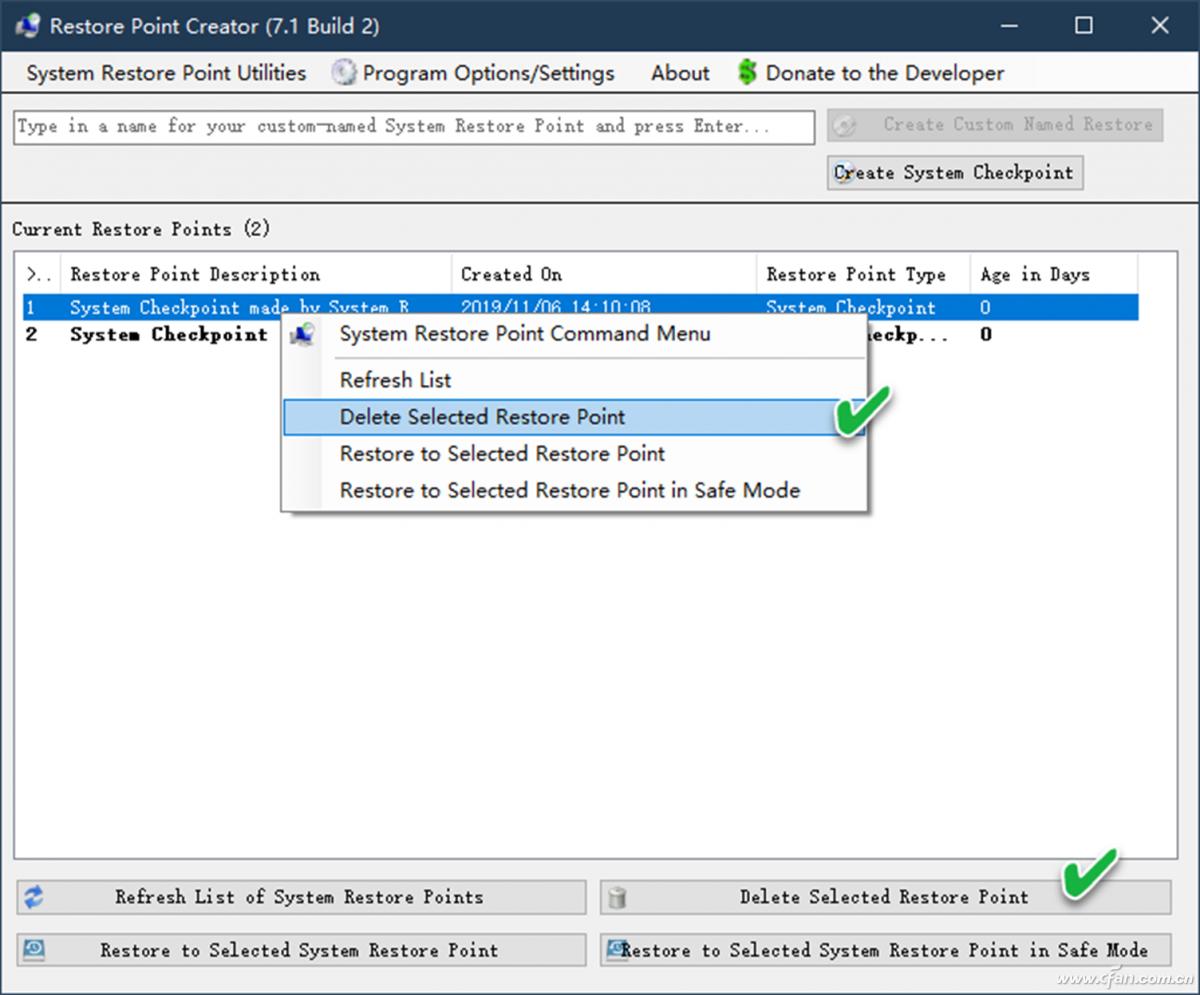This screenshot has height=995, width=1200.
Task: Click the Safe Mode restore button icon
Action: click(x=617, y=949)
